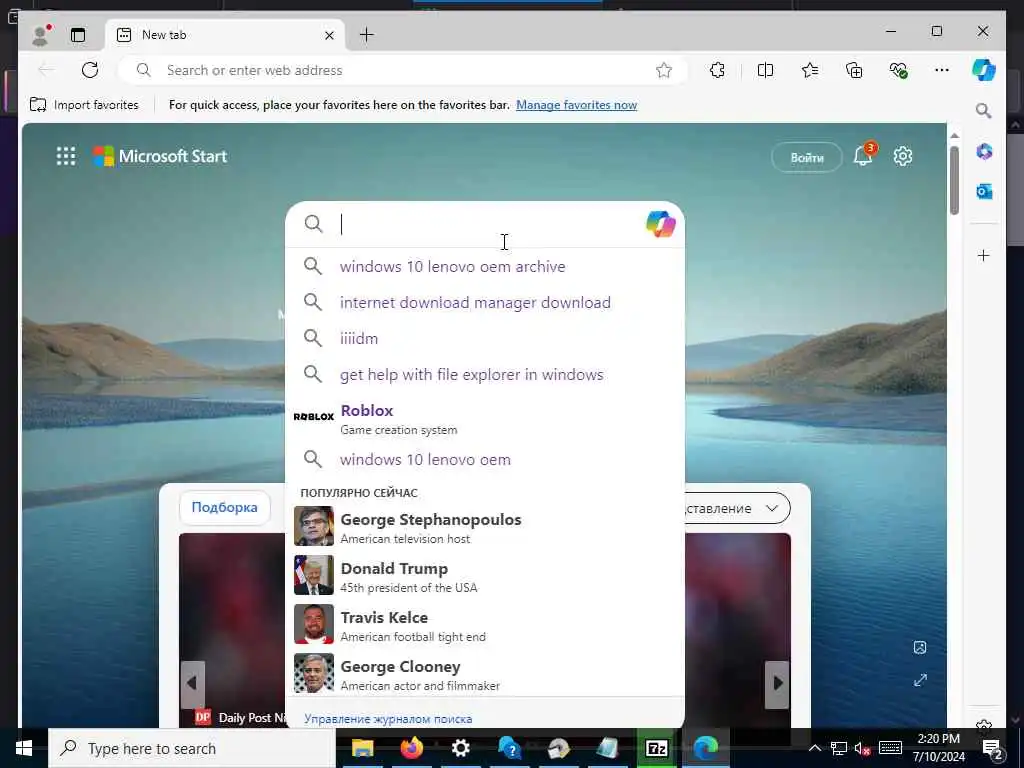
Task: Open trending Travis Kelce entry
Action: click(x=485, y=624)
